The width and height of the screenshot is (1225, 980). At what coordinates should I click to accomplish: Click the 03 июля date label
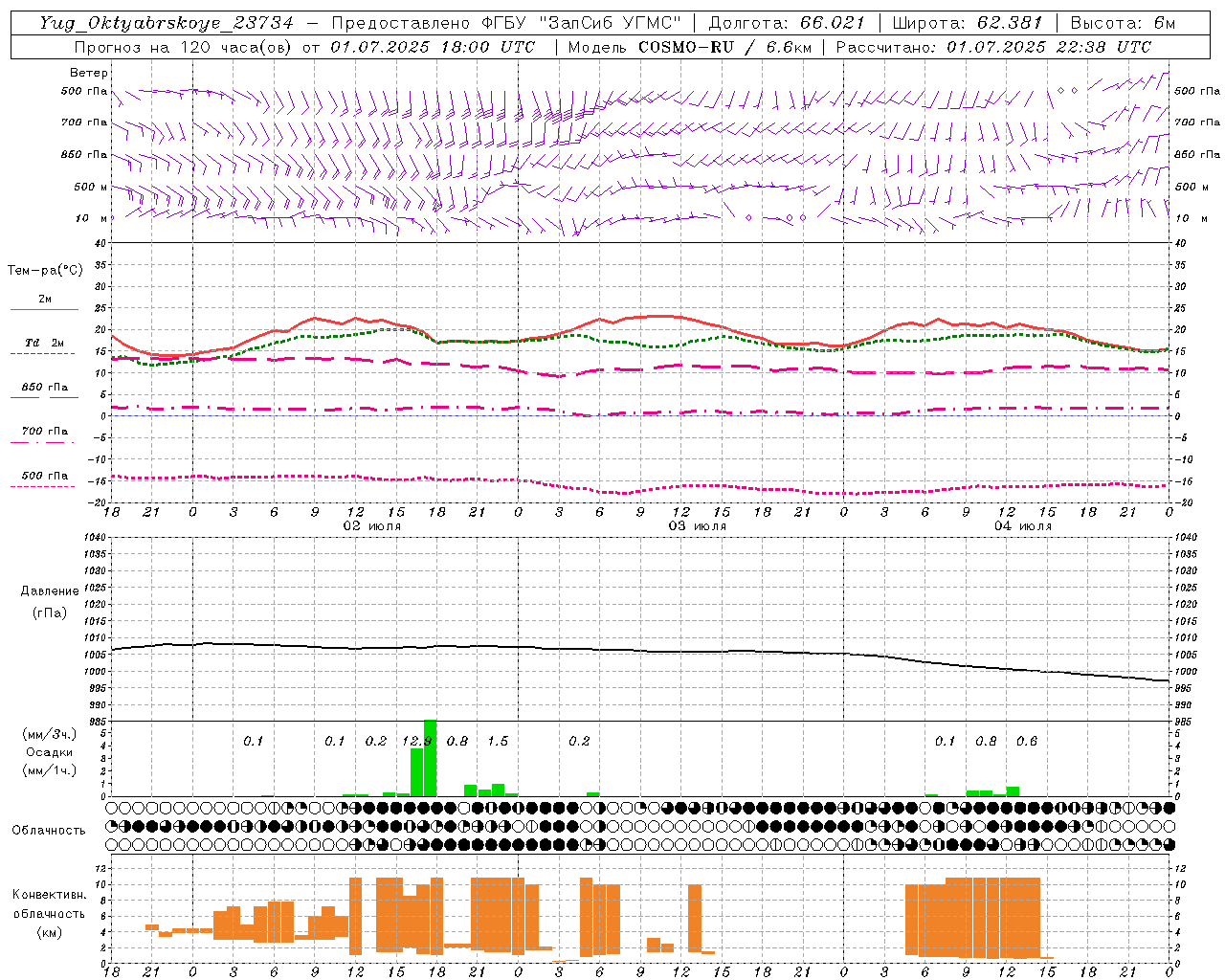click(x=698, y=526)
